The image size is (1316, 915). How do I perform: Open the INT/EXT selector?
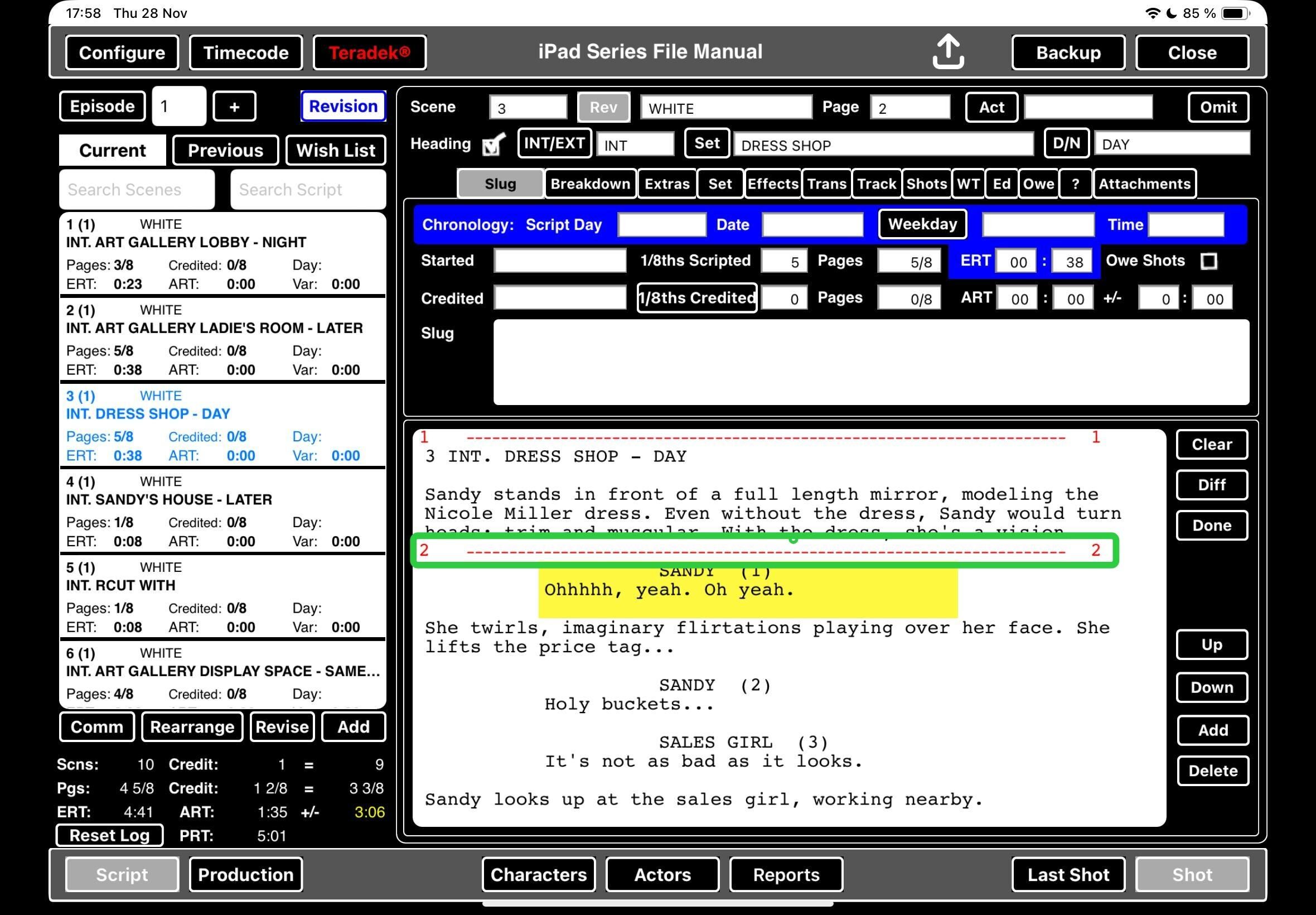click(554, 143)
